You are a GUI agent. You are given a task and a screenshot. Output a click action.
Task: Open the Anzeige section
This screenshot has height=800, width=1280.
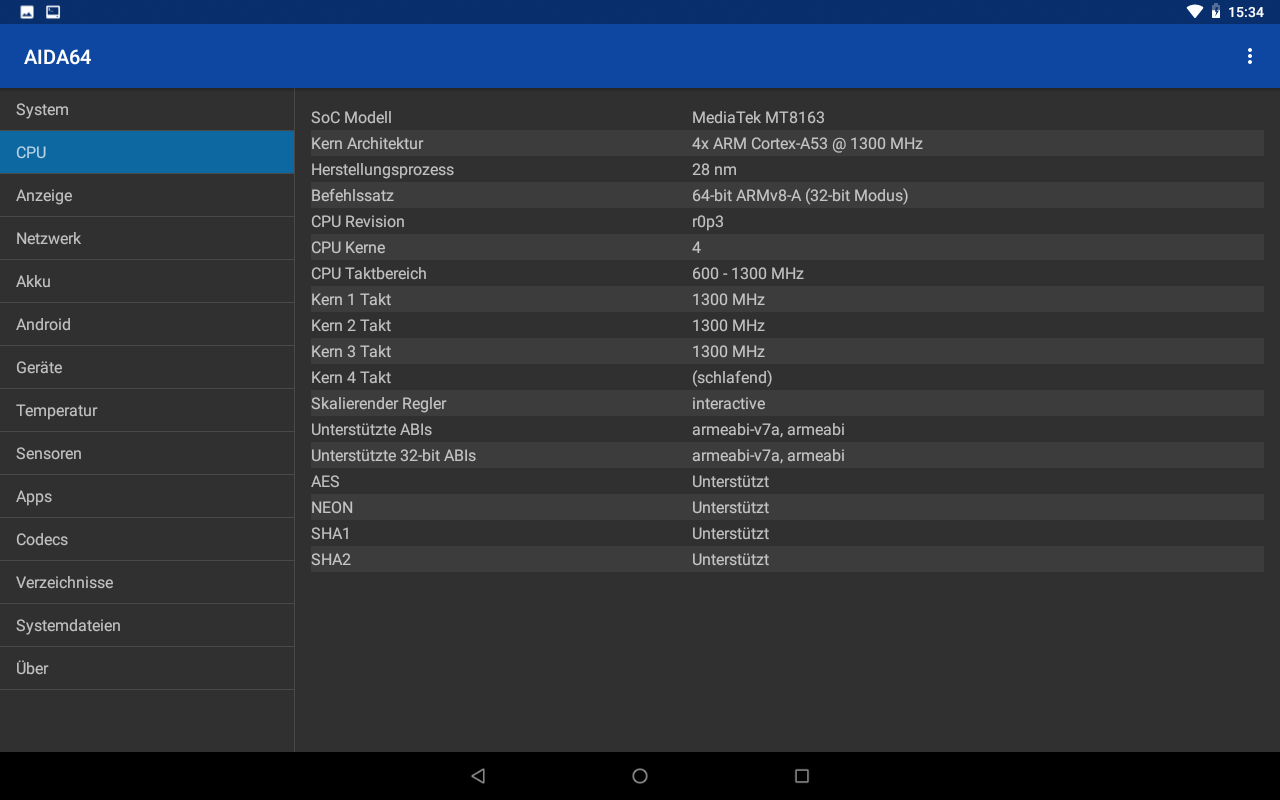point(147,196)
